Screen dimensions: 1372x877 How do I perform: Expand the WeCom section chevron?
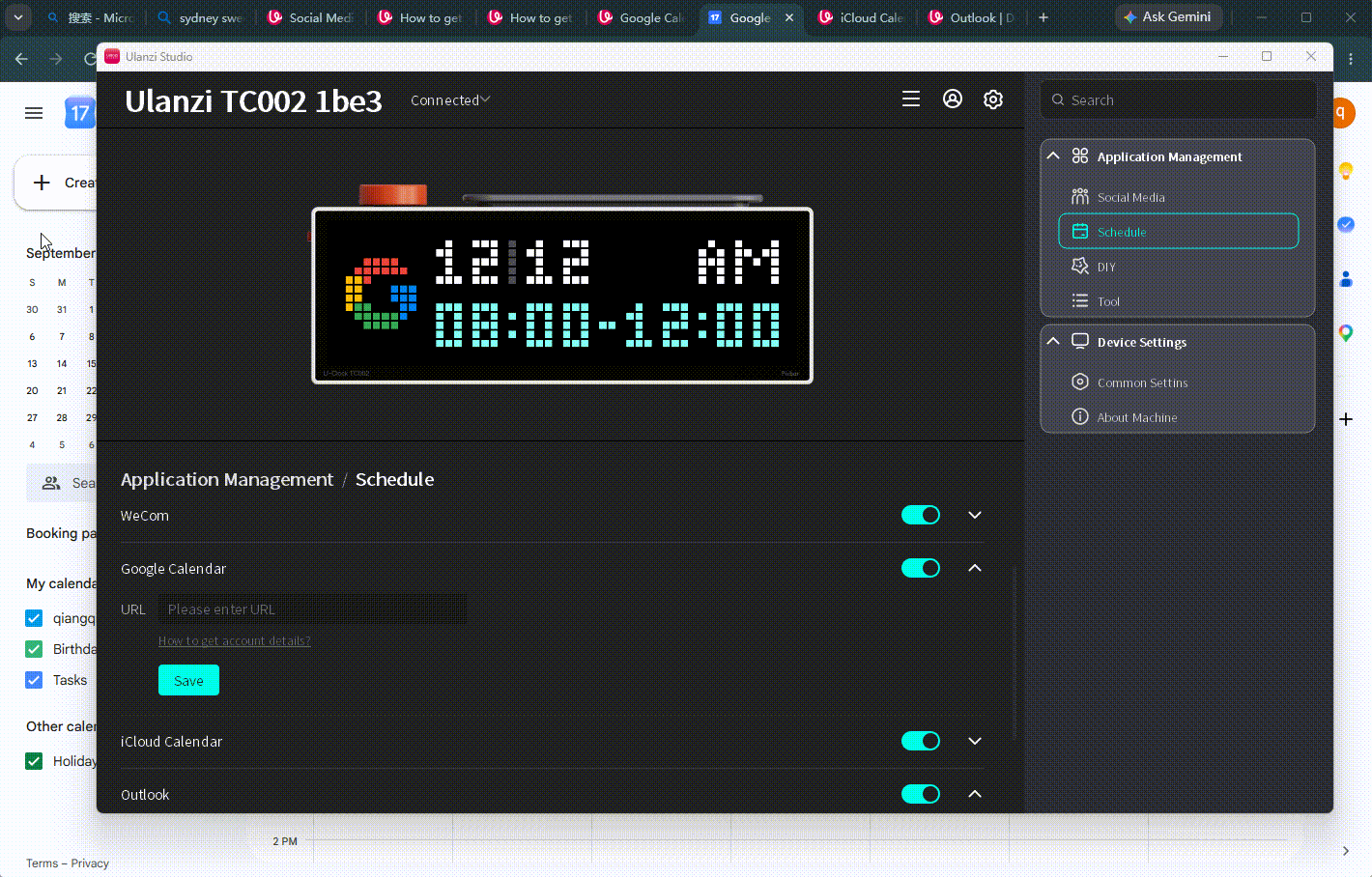coord(975,515)
